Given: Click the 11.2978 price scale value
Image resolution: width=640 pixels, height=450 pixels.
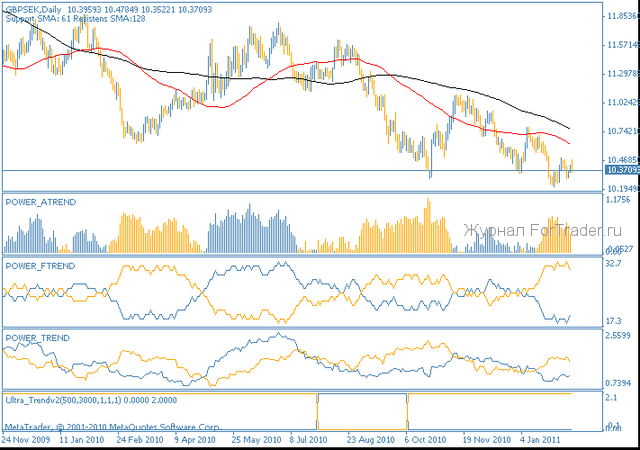Looking at the screenshot, I should [623, 74].
